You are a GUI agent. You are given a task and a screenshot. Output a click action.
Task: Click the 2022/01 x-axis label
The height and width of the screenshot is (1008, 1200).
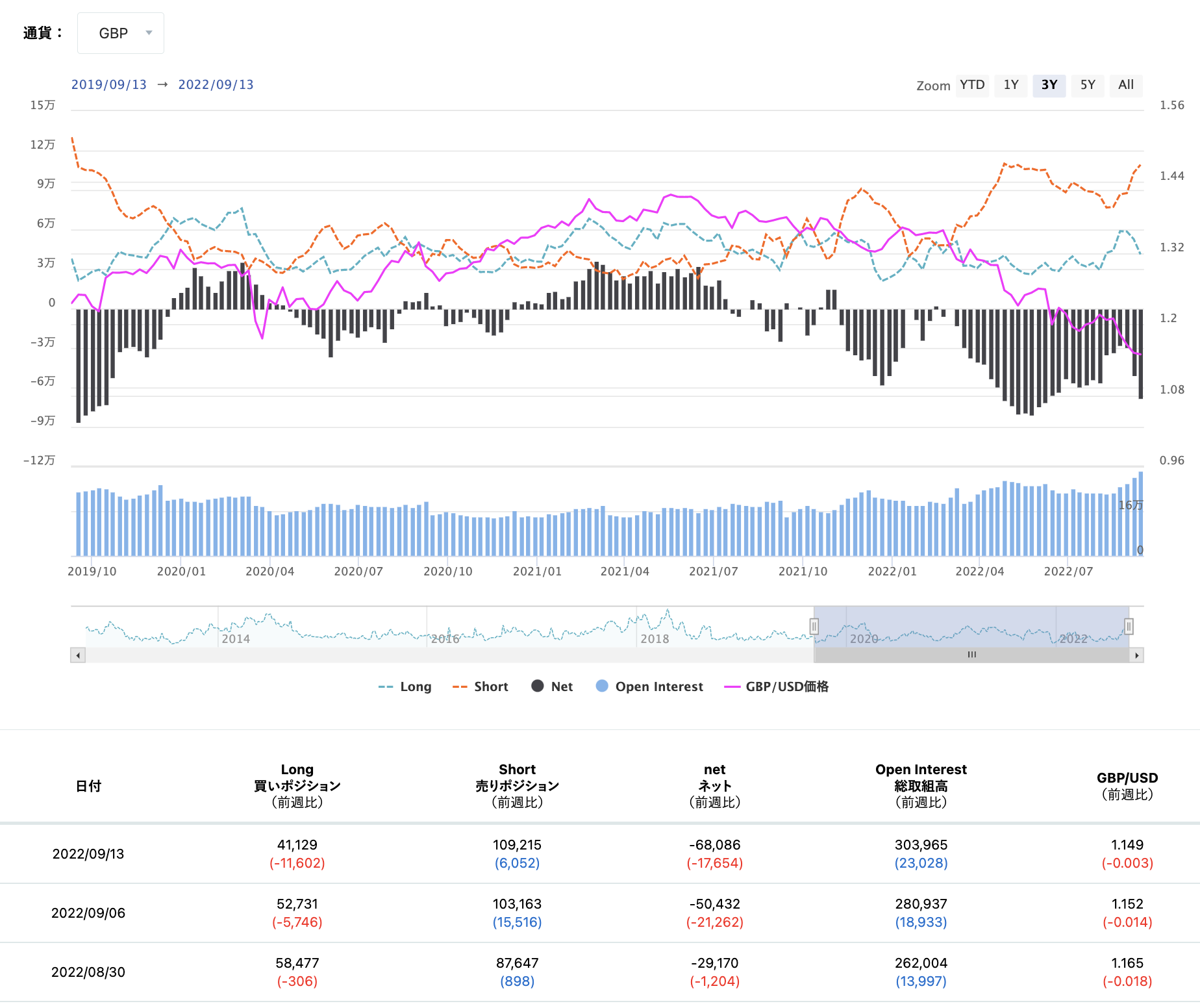point(892,572)
